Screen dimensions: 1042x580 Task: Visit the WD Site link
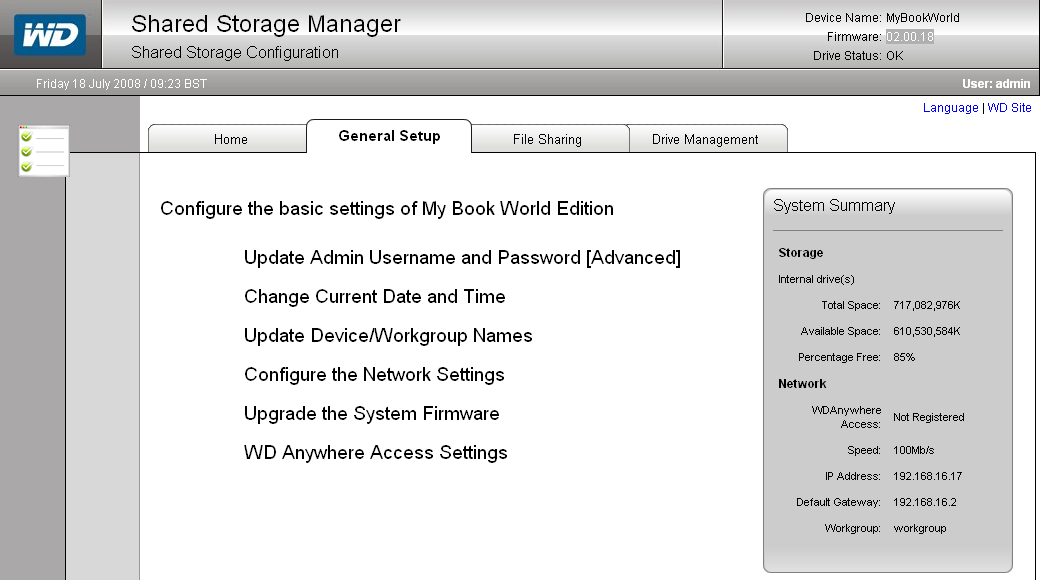[1009, 108]
